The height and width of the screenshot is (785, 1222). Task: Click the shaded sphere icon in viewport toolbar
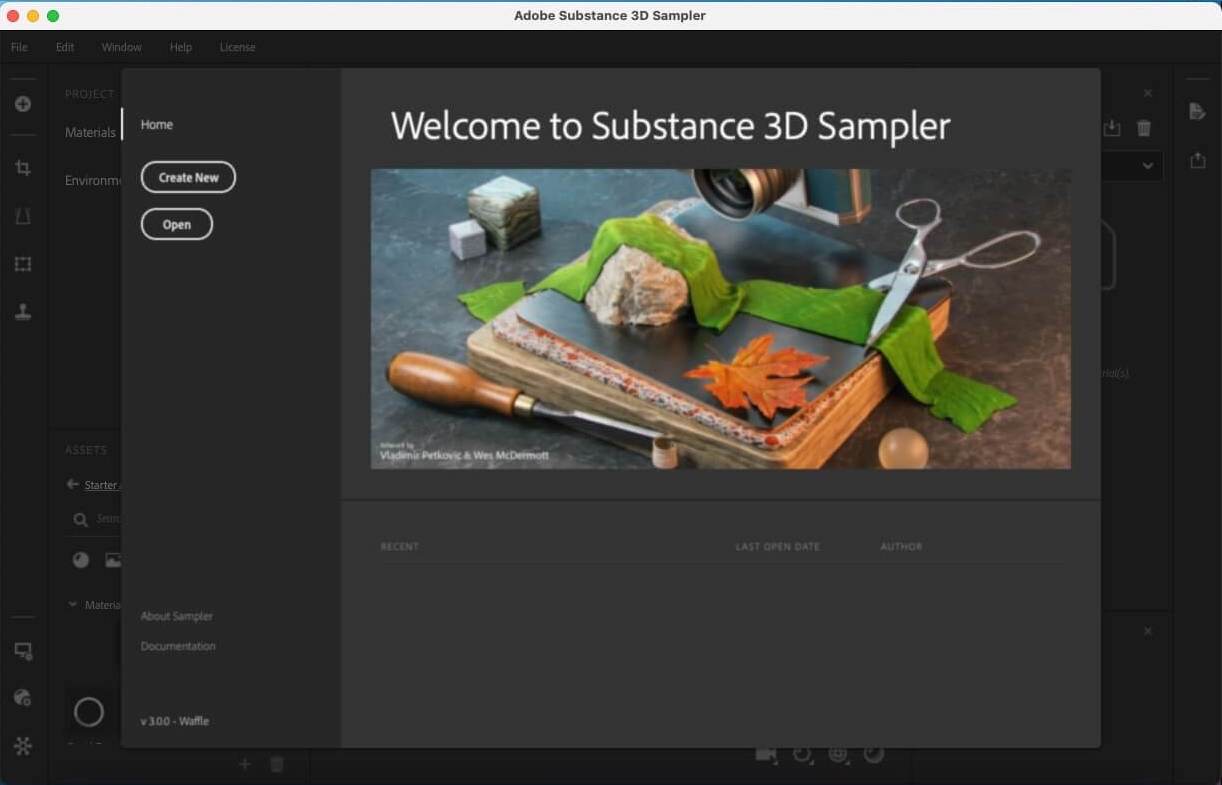click(x=874, y=754)
